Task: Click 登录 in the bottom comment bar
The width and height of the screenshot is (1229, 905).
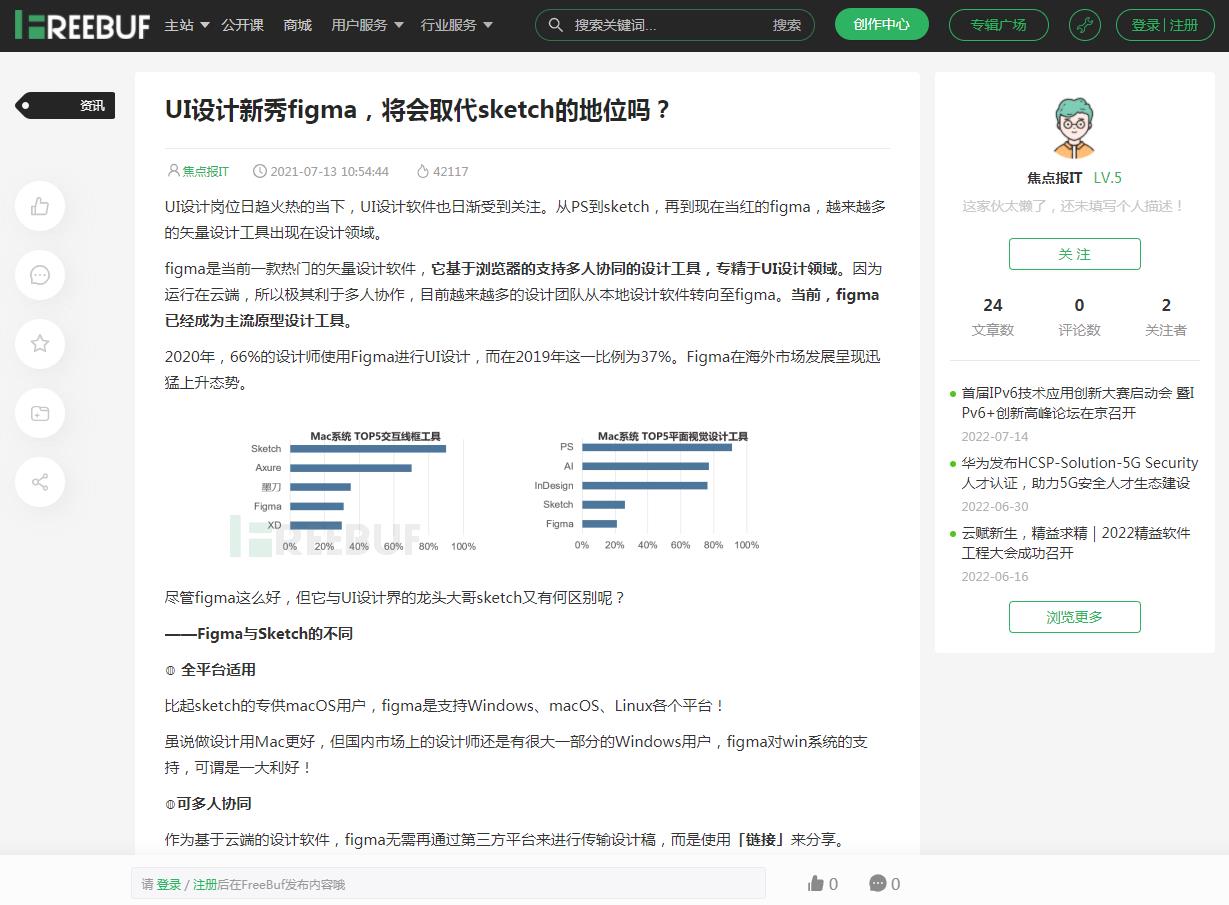Action: (x=169, y=884)
